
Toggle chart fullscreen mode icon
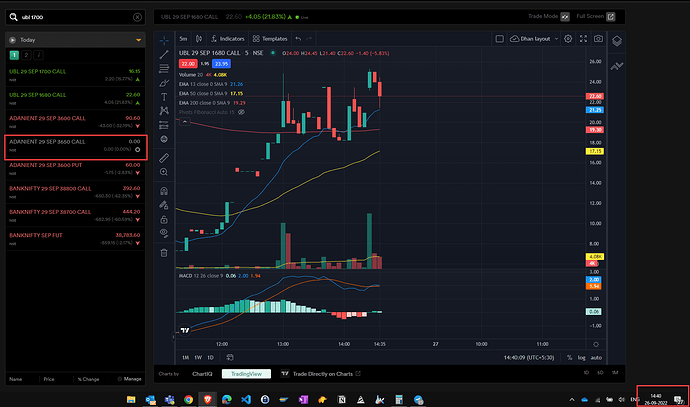tap(583, 39)
